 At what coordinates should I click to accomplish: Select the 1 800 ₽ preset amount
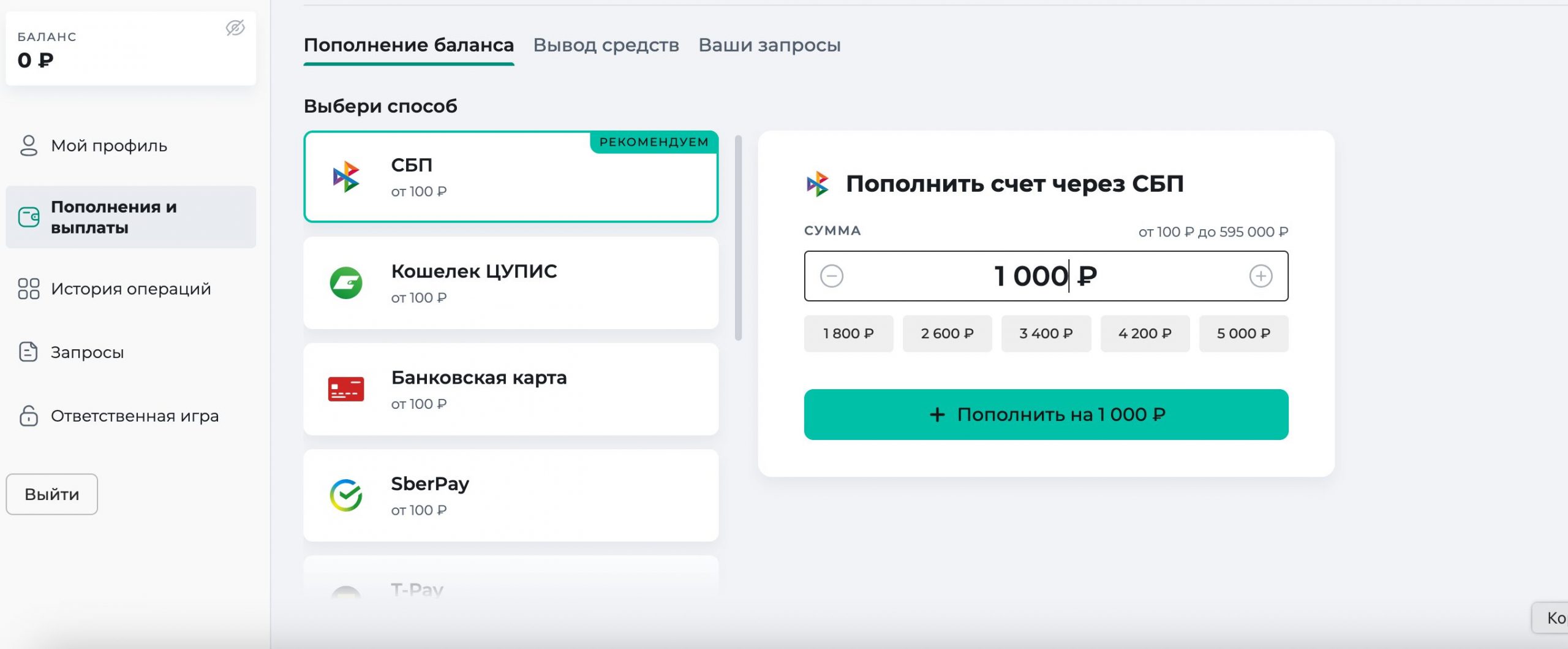pos(848,333)
